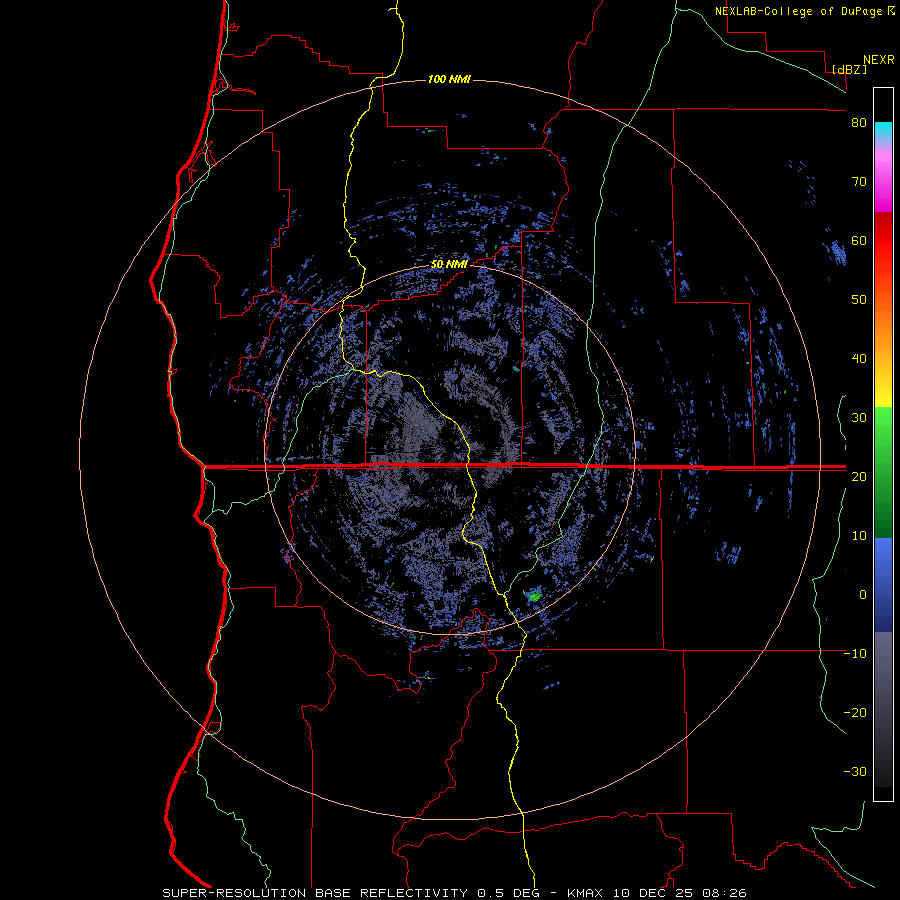Screen dimensions: 900x900
Task: Click the NEXR label above color scale
Action: (878, 60)
